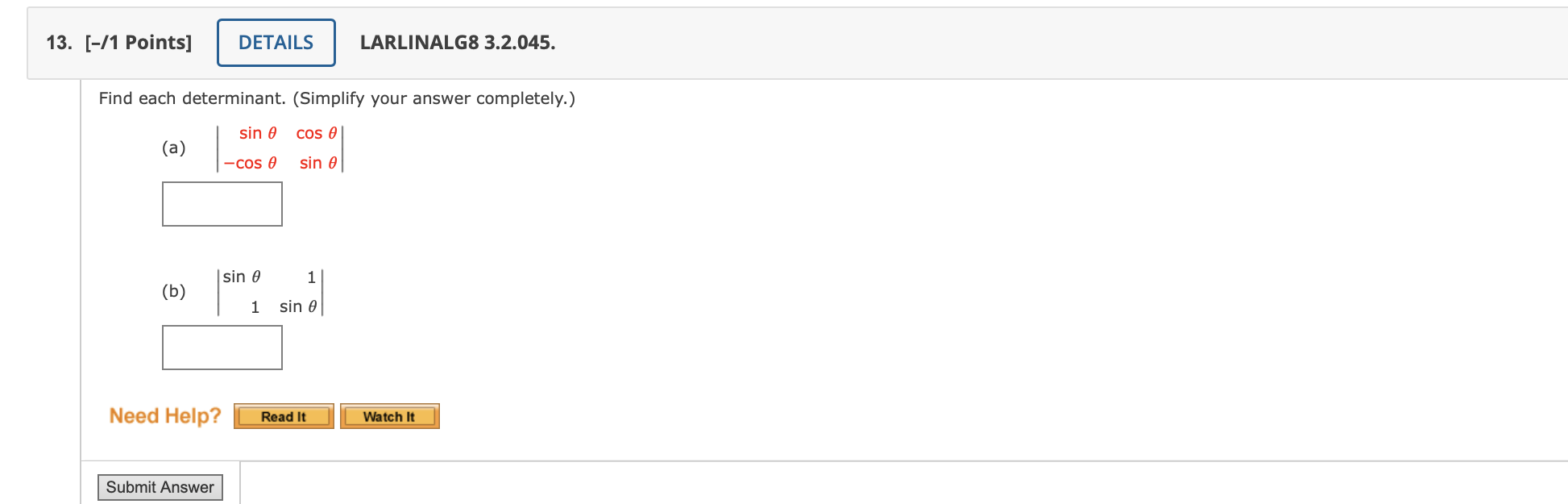Click the instruction text about simplifying answers
This screenshot has height=504, width=1568.
(336, 98)
